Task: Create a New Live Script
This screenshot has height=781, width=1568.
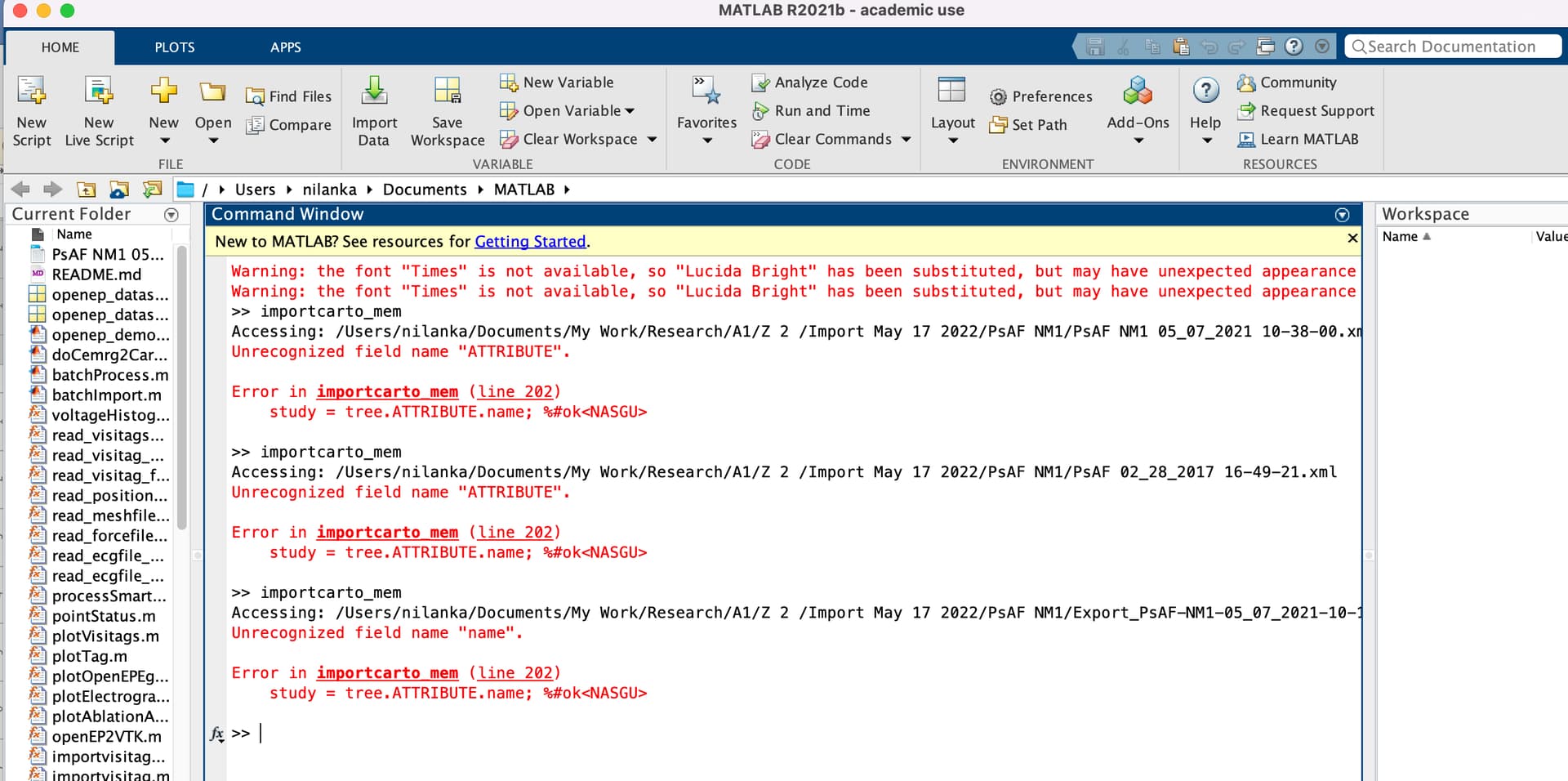Action: coord(99,111)
